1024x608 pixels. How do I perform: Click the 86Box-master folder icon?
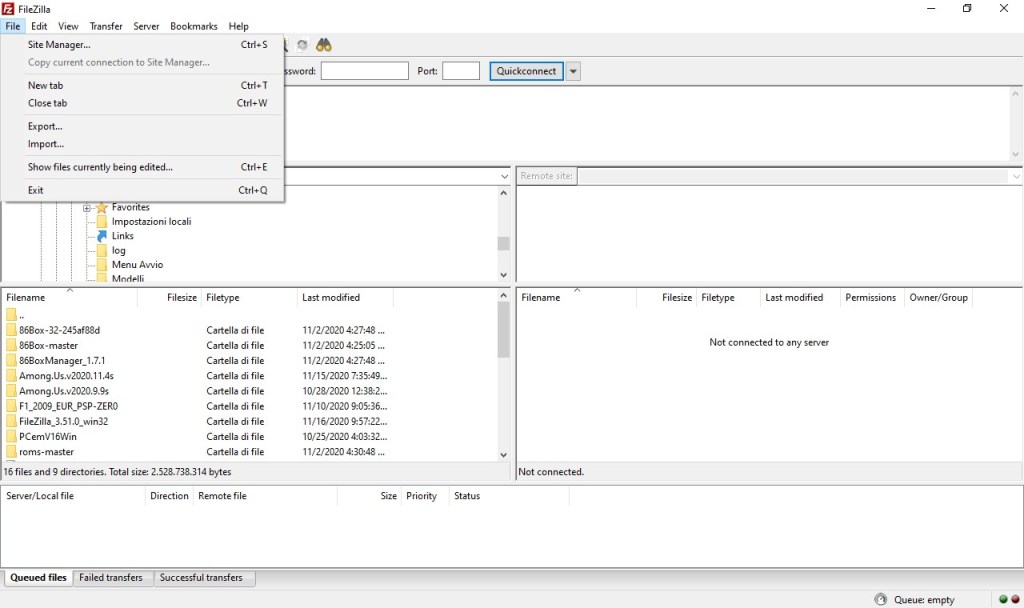tap(11, 345)
